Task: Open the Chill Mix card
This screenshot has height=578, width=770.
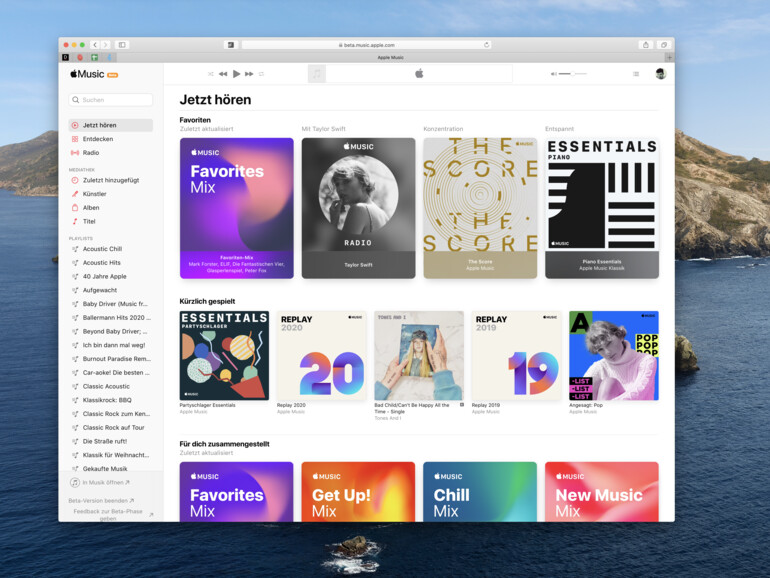Action: (x=480, y=492)
